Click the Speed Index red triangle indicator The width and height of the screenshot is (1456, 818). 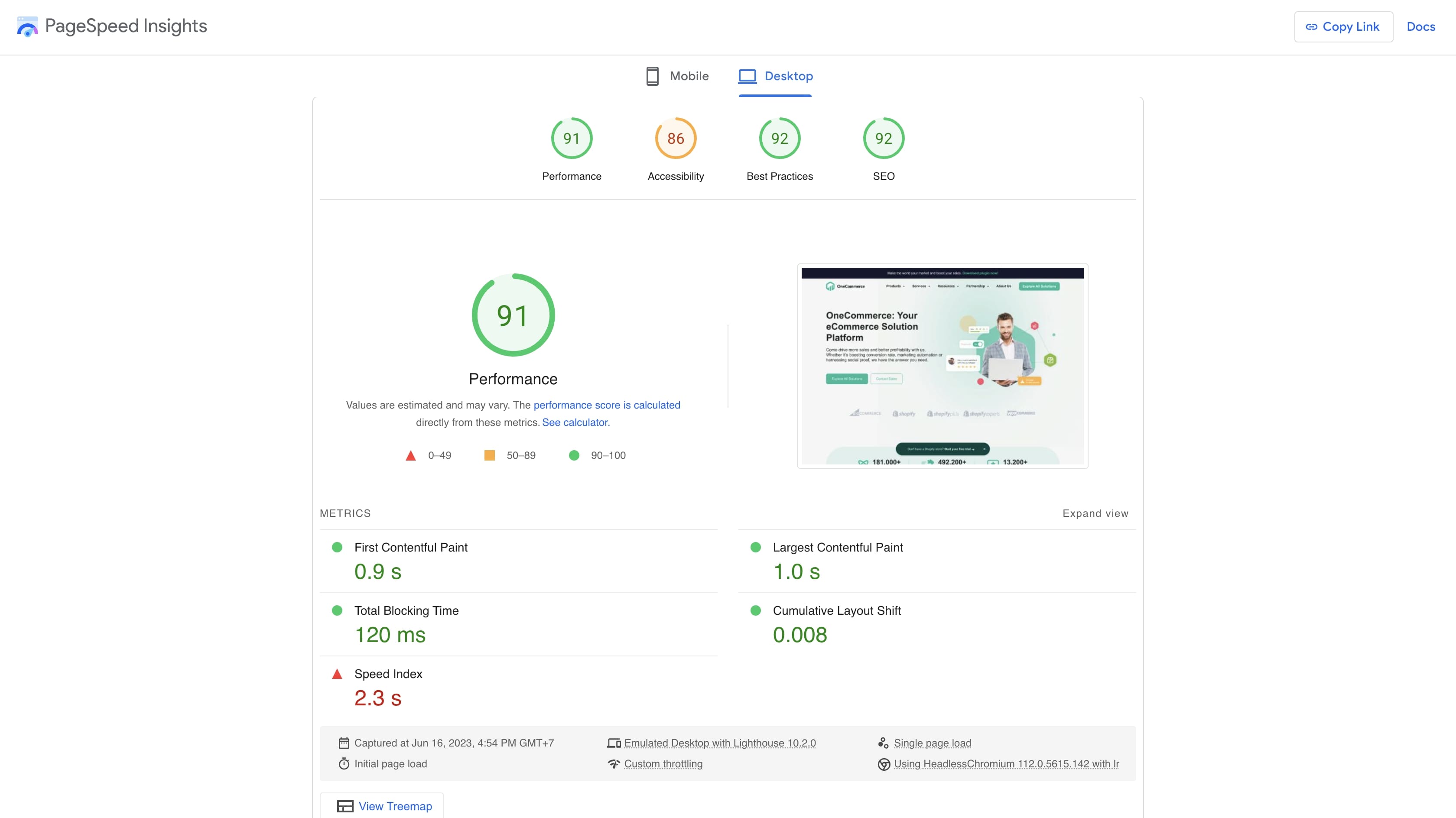point(337,674)
